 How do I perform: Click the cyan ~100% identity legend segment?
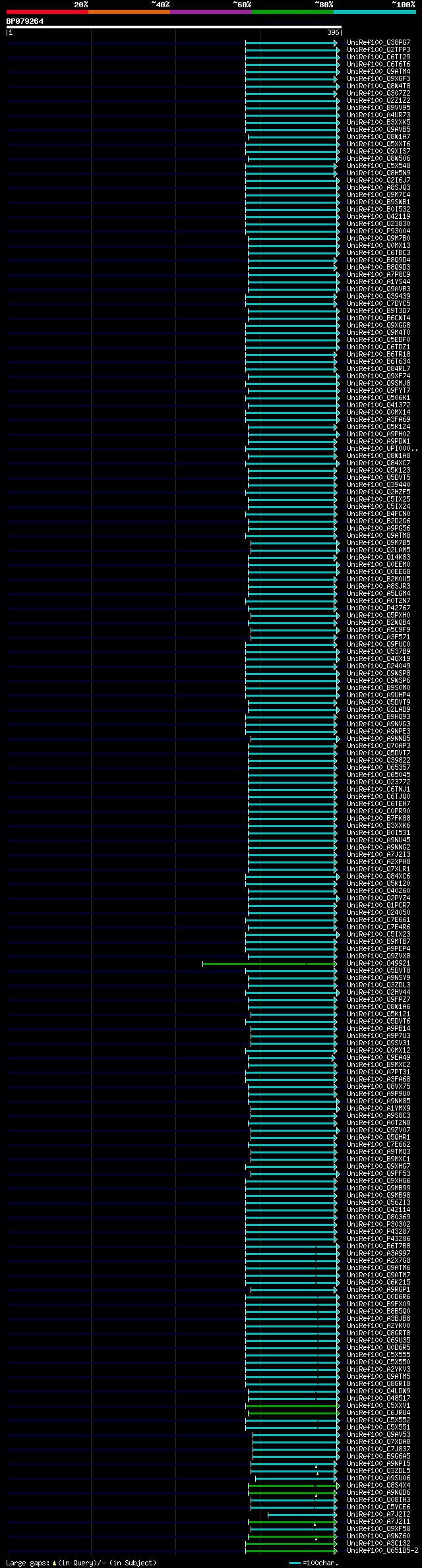tap(375, 11)
